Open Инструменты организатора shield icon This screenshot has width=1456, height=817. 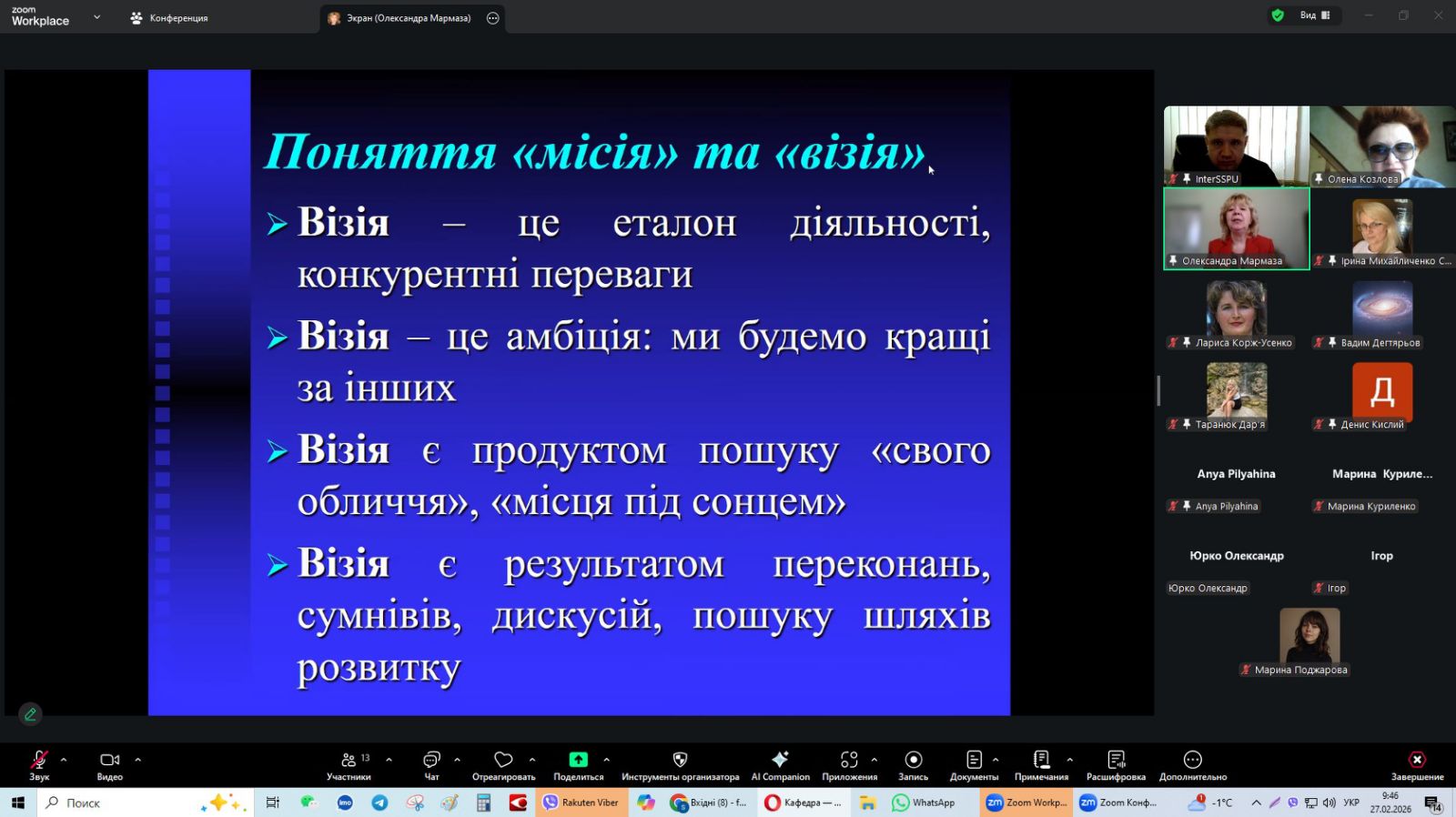(x=680, y=760)
